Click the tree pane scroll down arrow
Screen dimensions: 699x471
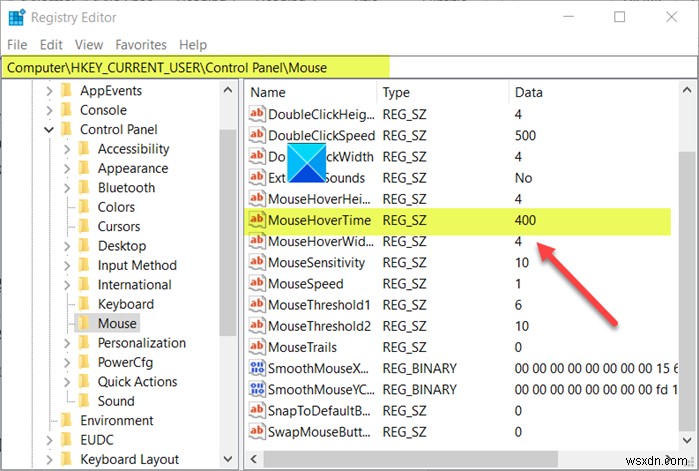click(x=228, y=459)
